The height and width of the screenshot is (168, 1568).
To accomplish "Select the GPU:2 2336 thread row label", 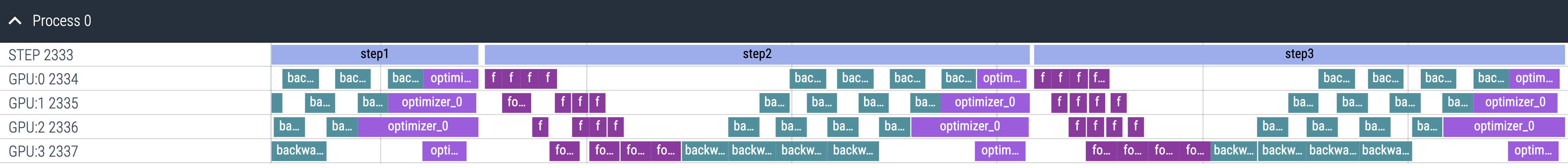I will (43, 127).
